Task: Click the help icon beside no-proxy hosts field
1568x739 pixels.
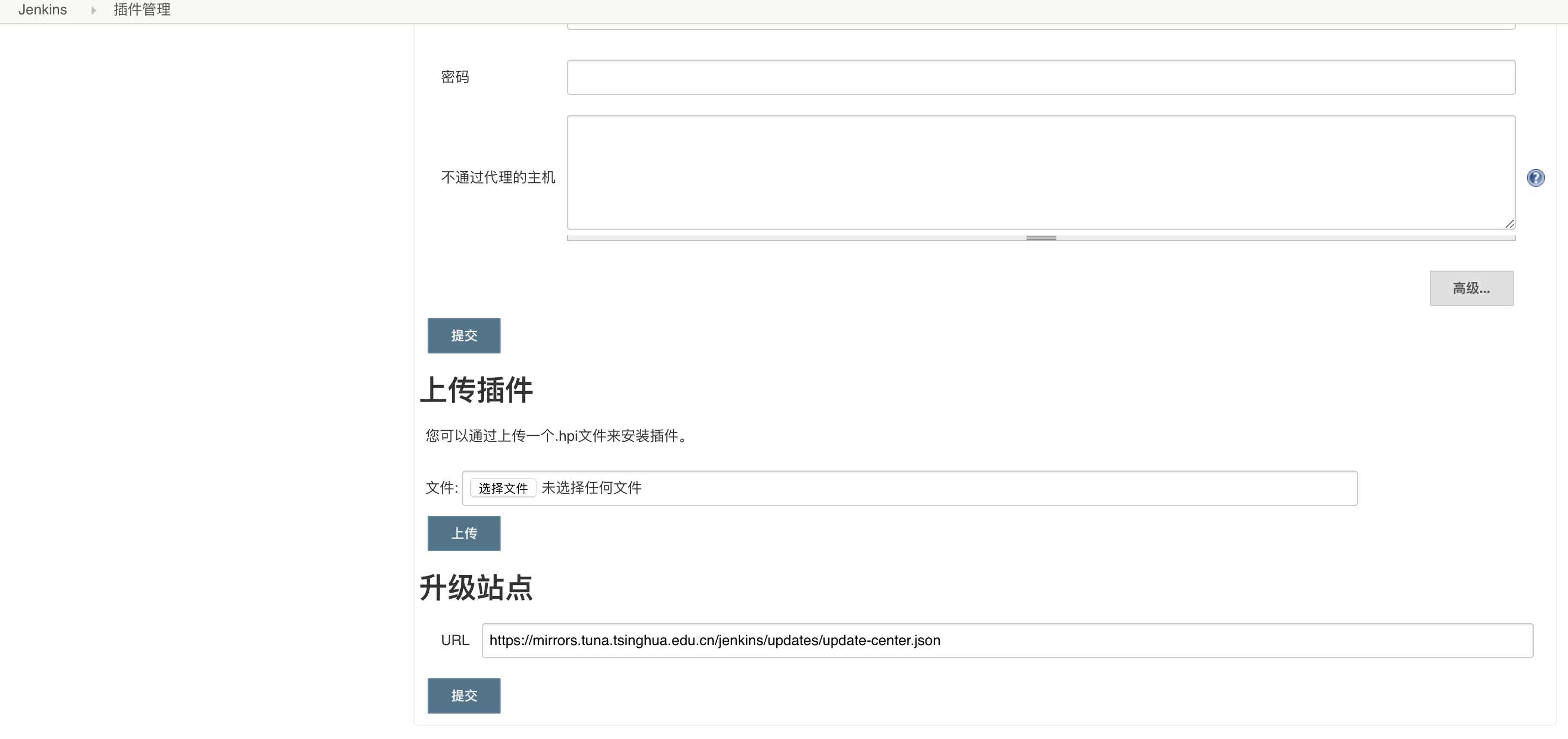Action: point(1535,178)
